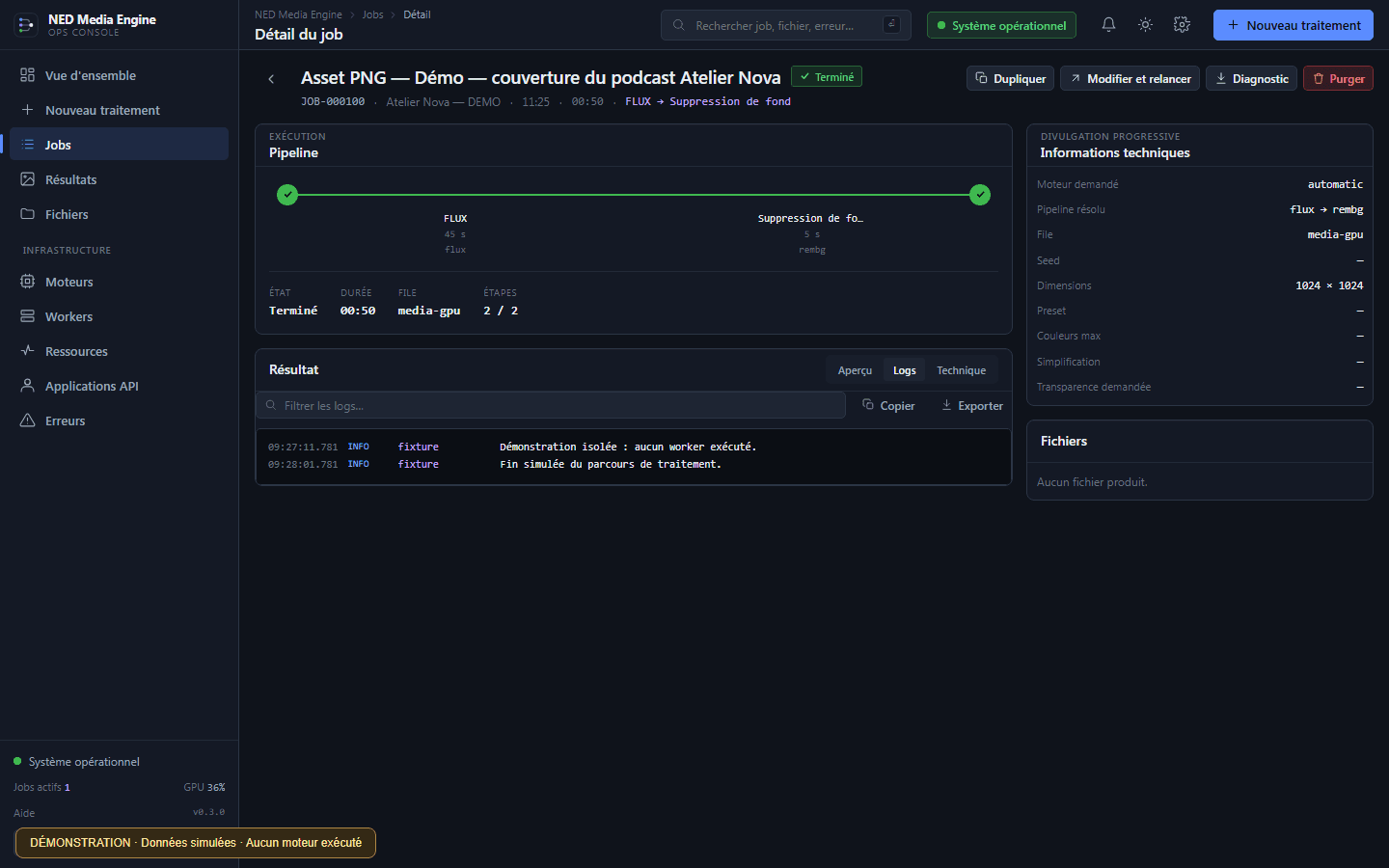Download the Diagnostic
Image resolution: width=1389 pixels, height=868 pixels.
pyautogui.click(x=1251, y=78)
